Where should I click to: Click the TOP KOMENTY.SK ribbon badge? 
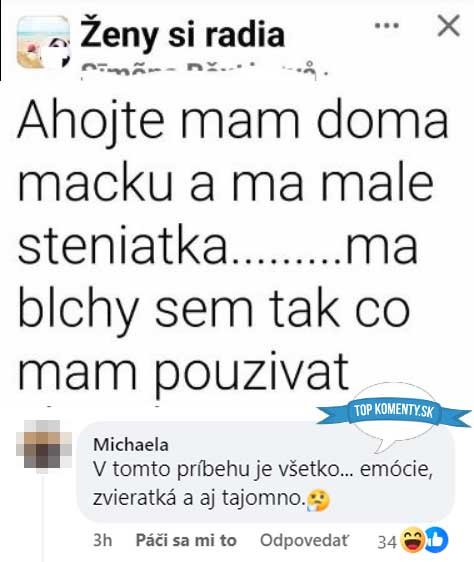(394, 411)
